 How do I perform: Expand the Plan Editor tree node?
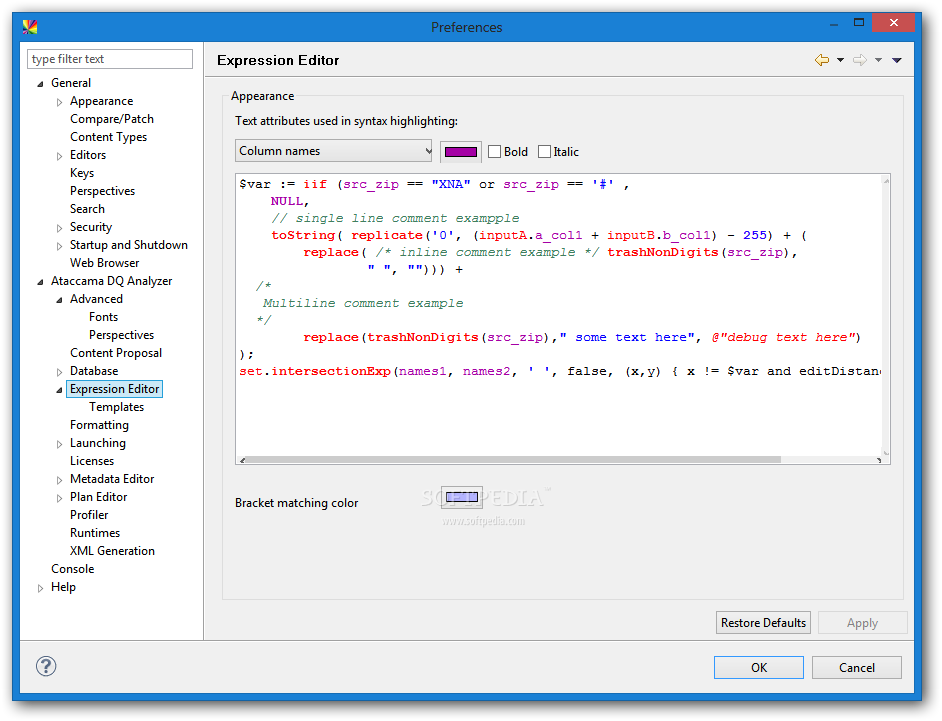[x=59, y=498]
